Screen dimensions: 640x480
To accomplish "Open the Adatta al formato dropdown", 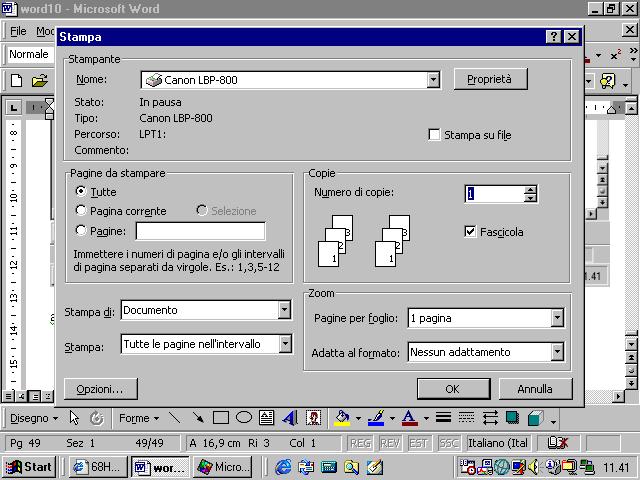I will pos(557,352).
